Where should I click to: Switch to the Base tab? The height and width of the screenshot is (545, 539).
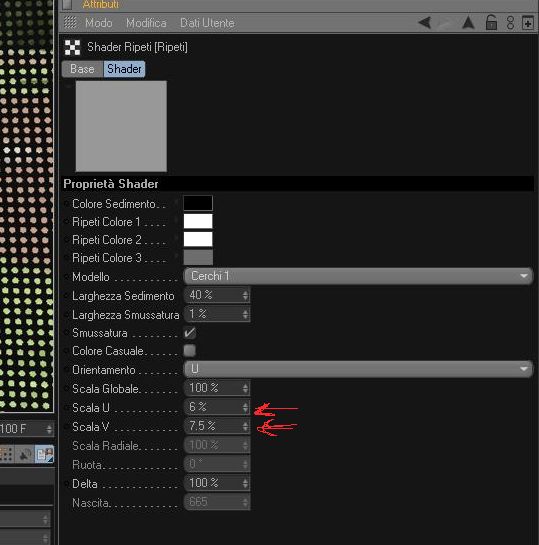point(82,69)
